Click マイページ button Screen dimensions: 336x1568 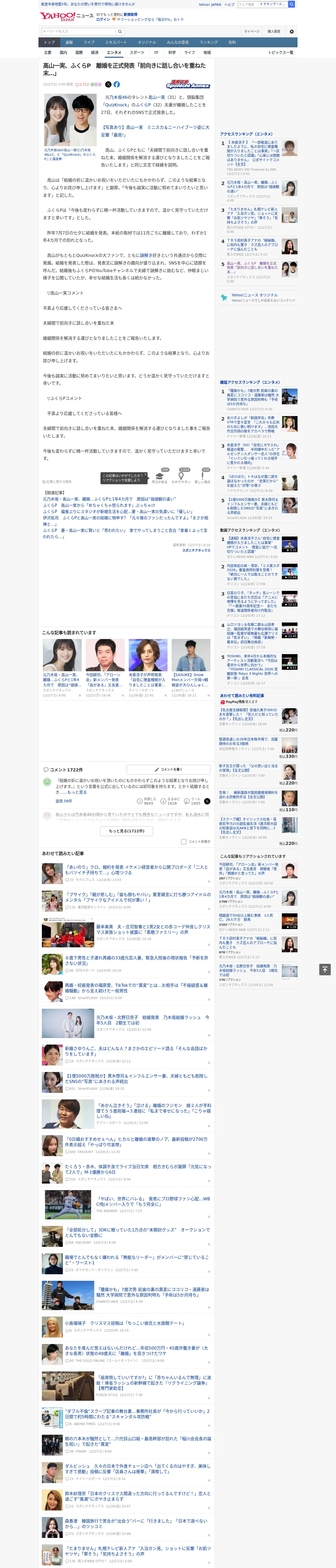tap(251, 31)
